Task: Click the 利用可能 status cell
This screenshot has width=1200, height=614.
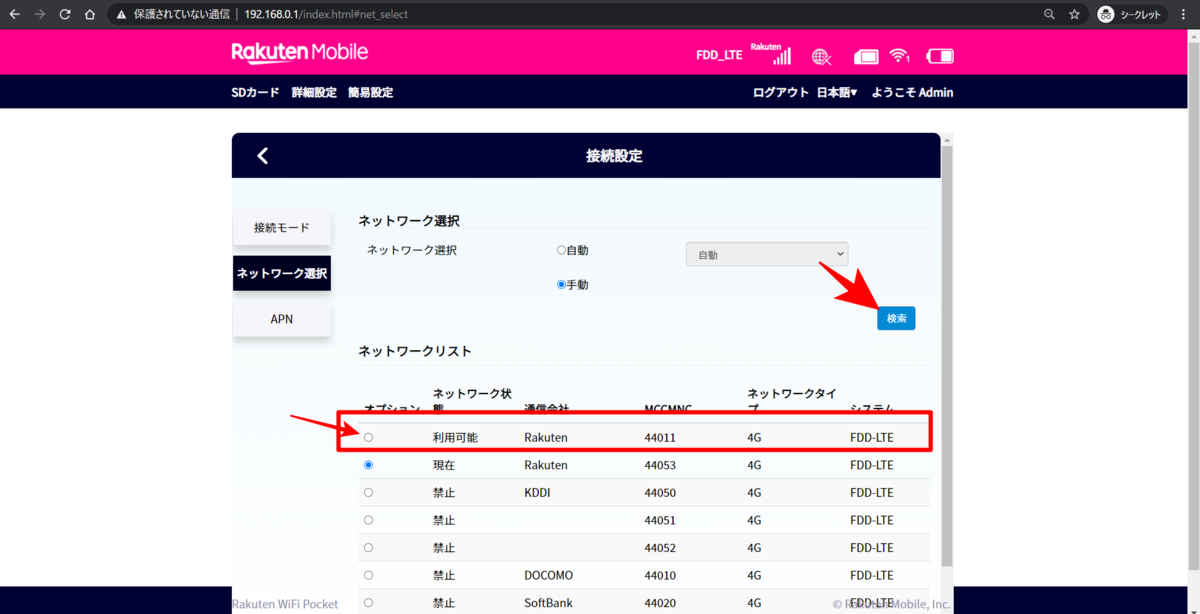Action: click(x=455, y=438)
